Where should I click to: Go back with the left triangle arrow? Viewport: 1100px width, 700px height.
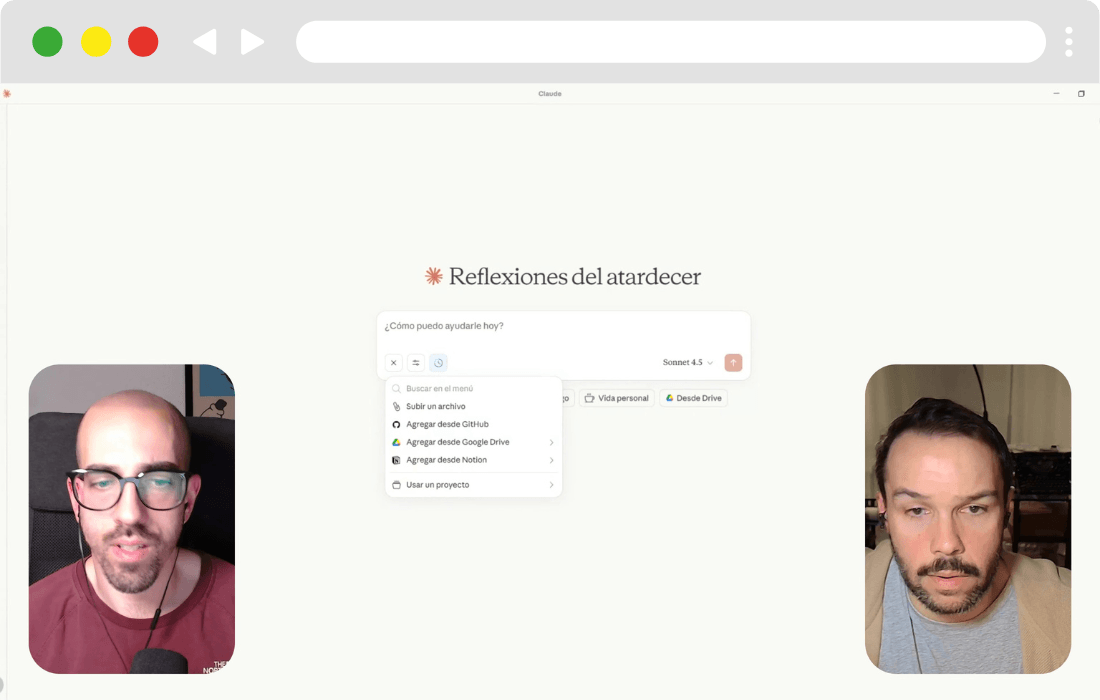coord(205,41)
